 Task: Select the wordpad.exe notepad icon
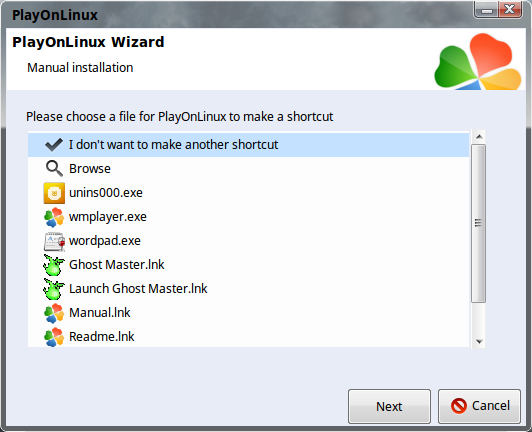tap(54, 241)
